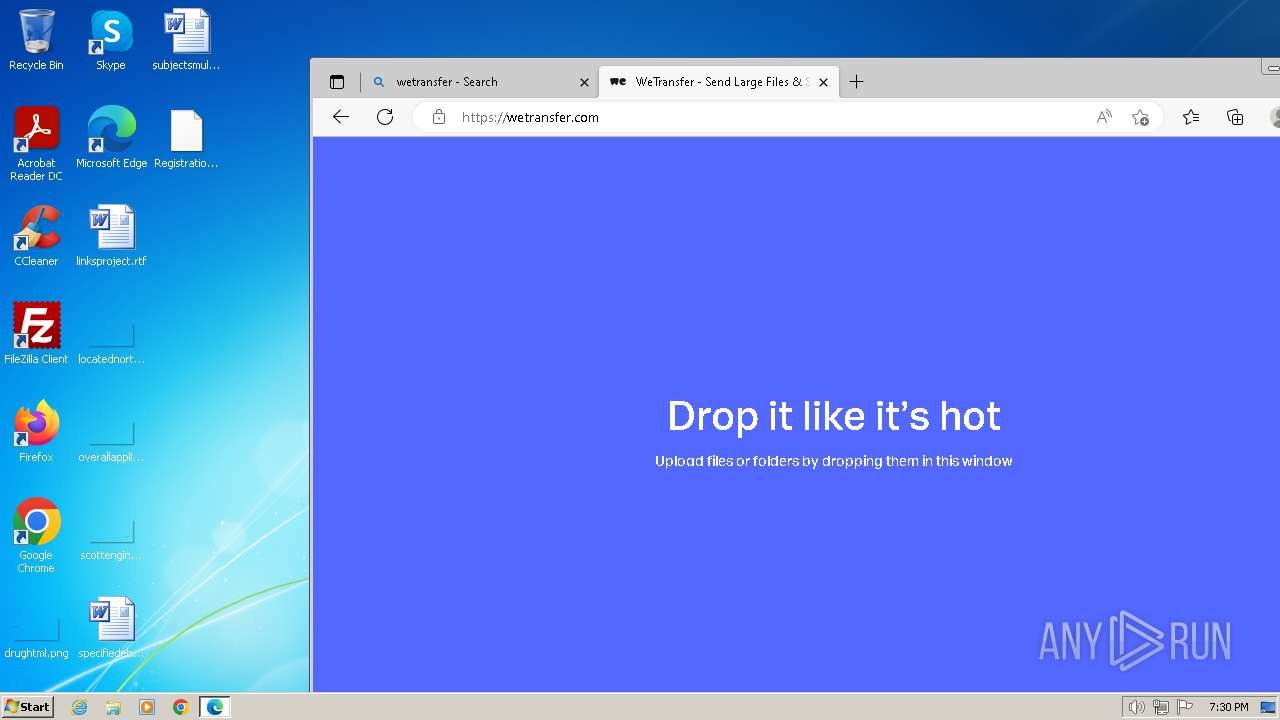The height and width of the screenshot is (720, 1280).
Task: Open media player from the taskbar
Action: click(147, 707)
